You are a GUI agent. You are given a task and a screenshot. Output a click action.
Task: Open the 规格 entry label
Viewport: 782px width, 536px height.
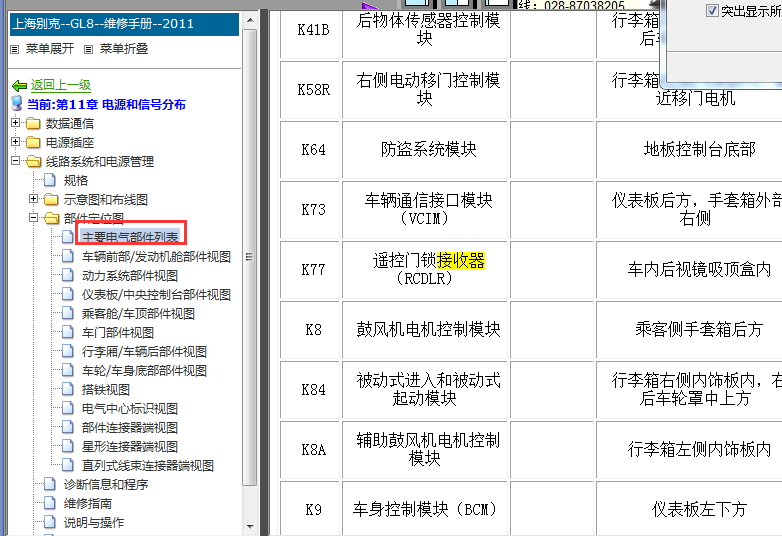76,180
